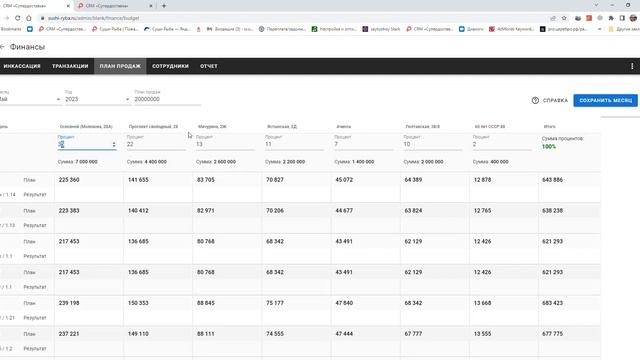The width and height of the screenshot is (640, 360).
Task: Click the plan value 13 668
Action: (x=482, y=303)
